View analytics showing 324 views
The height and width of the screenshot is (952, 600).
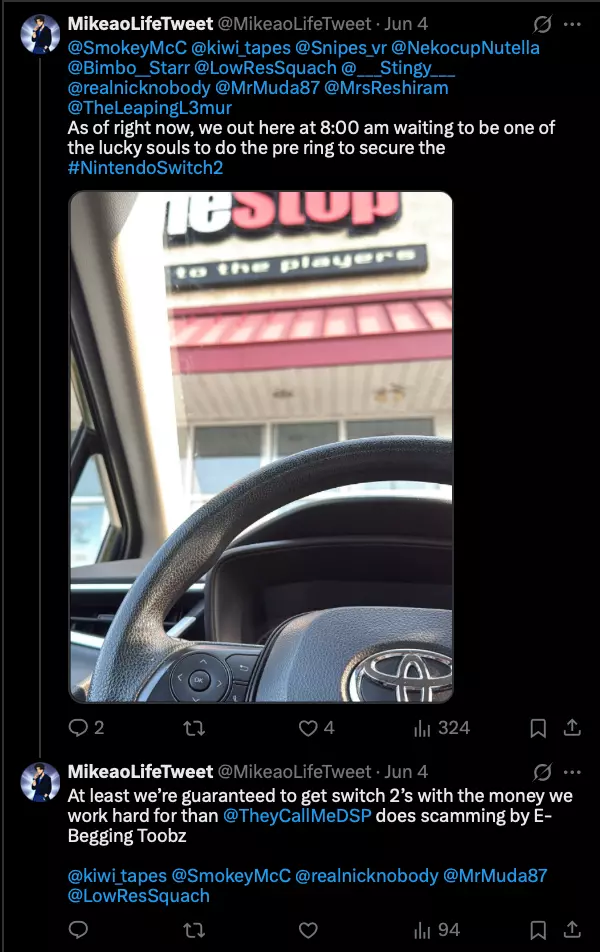pyautogui.click(x=441, y=727)
